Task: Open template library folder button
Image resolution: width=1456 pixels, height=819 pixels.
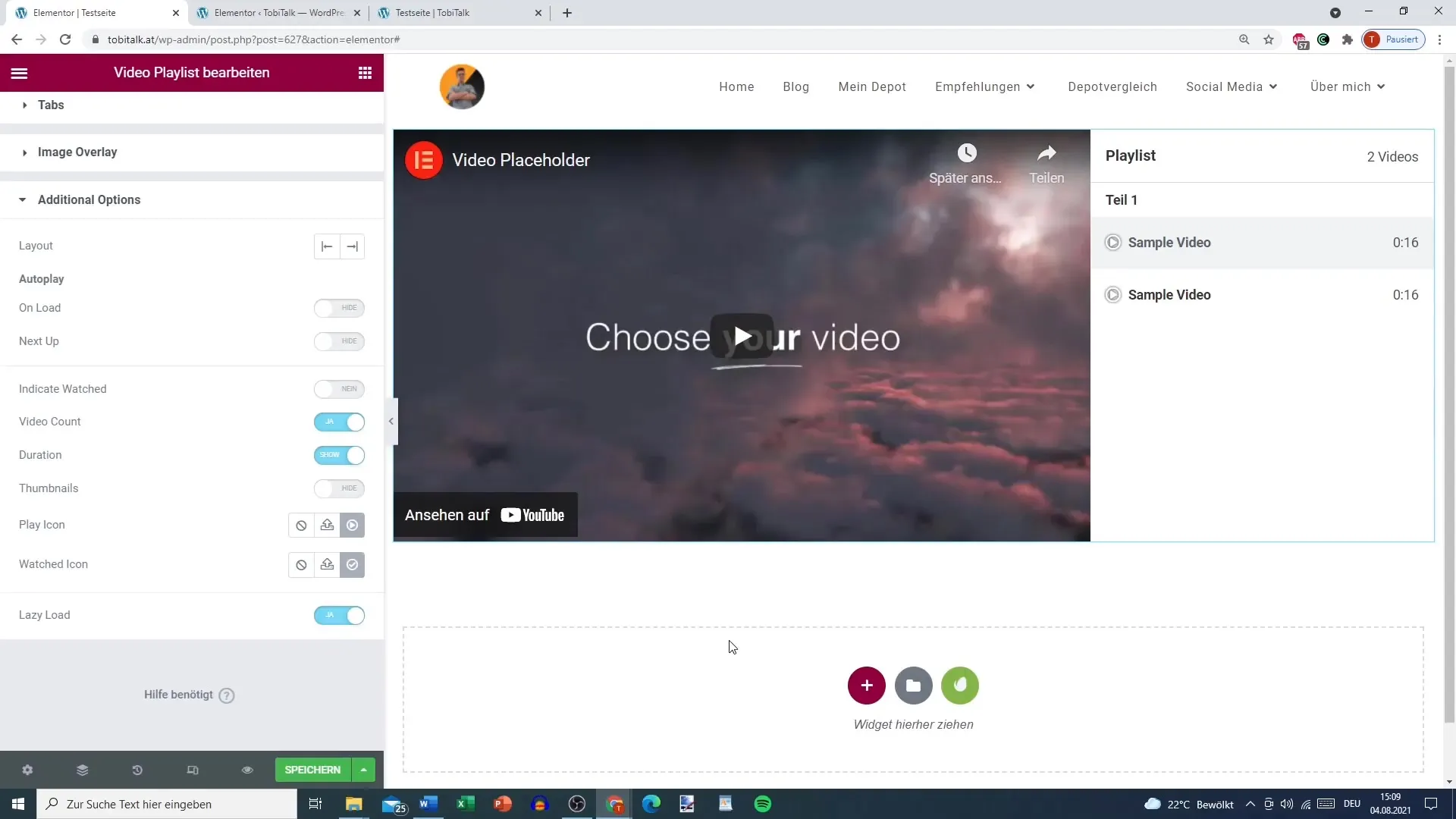Action: coord(914,686)
